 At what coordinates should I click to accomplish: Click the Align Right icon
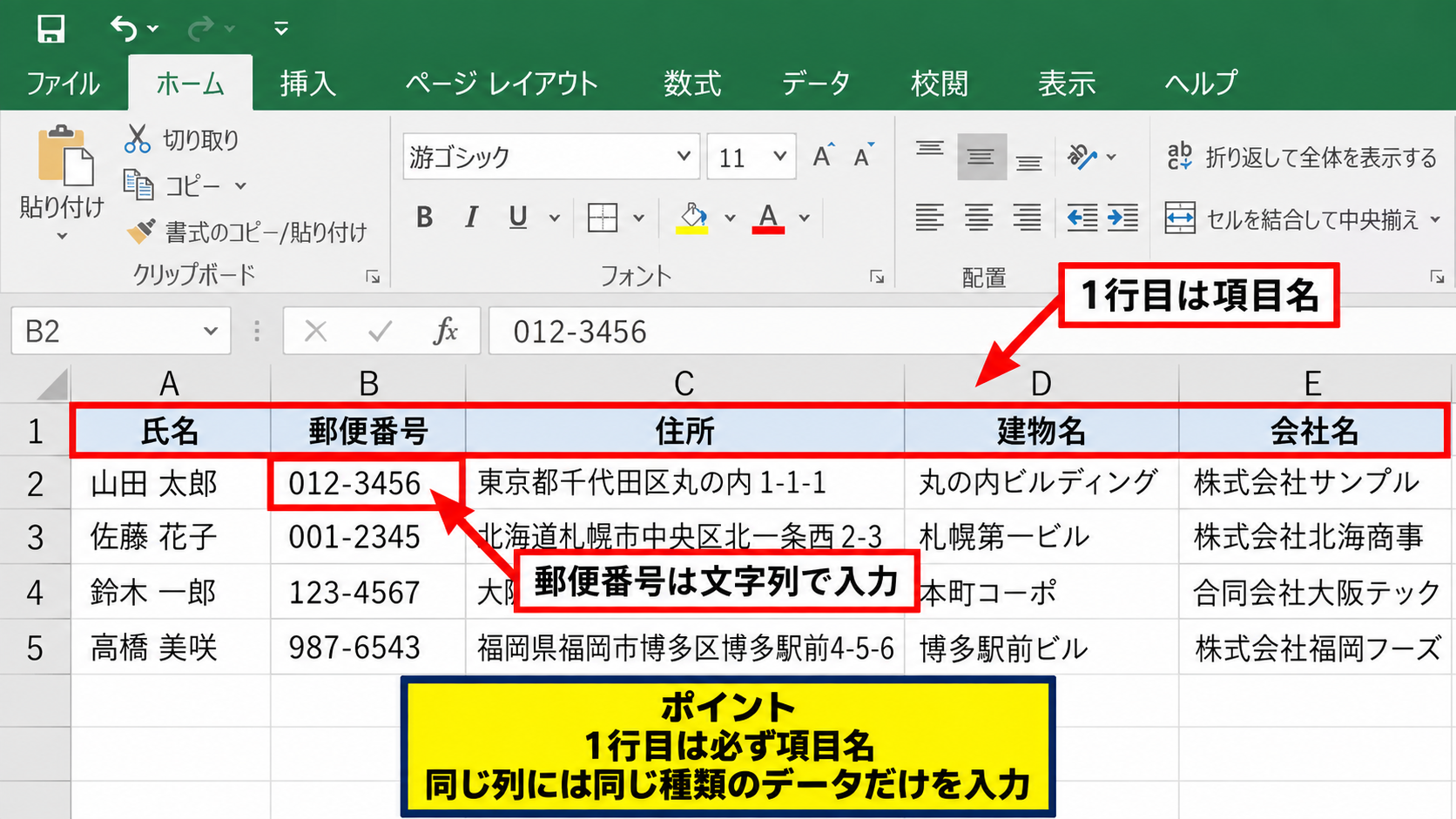[x=1027, y=218]
